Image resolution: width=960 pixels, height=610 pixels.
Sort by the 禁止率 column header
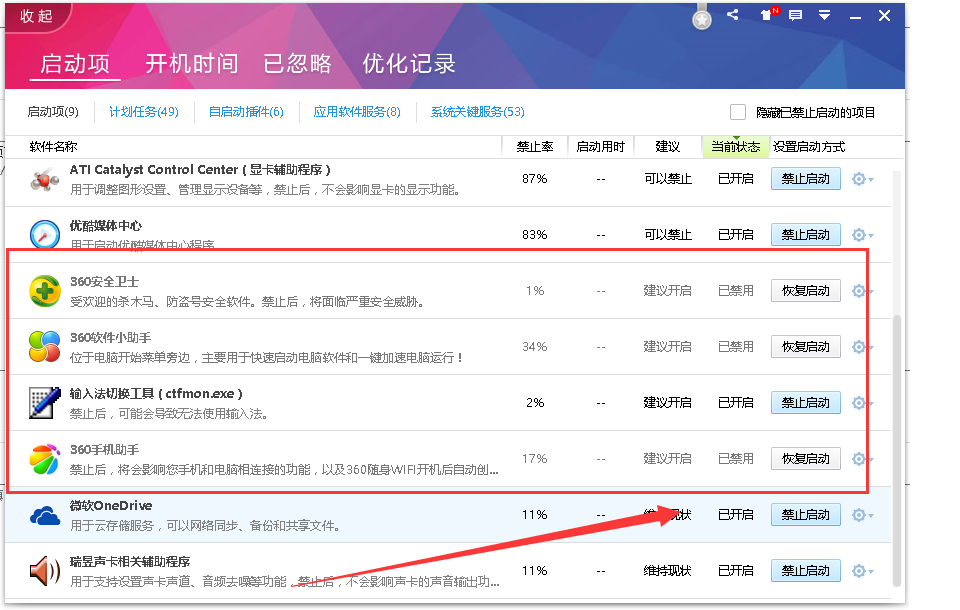(534, 146)
